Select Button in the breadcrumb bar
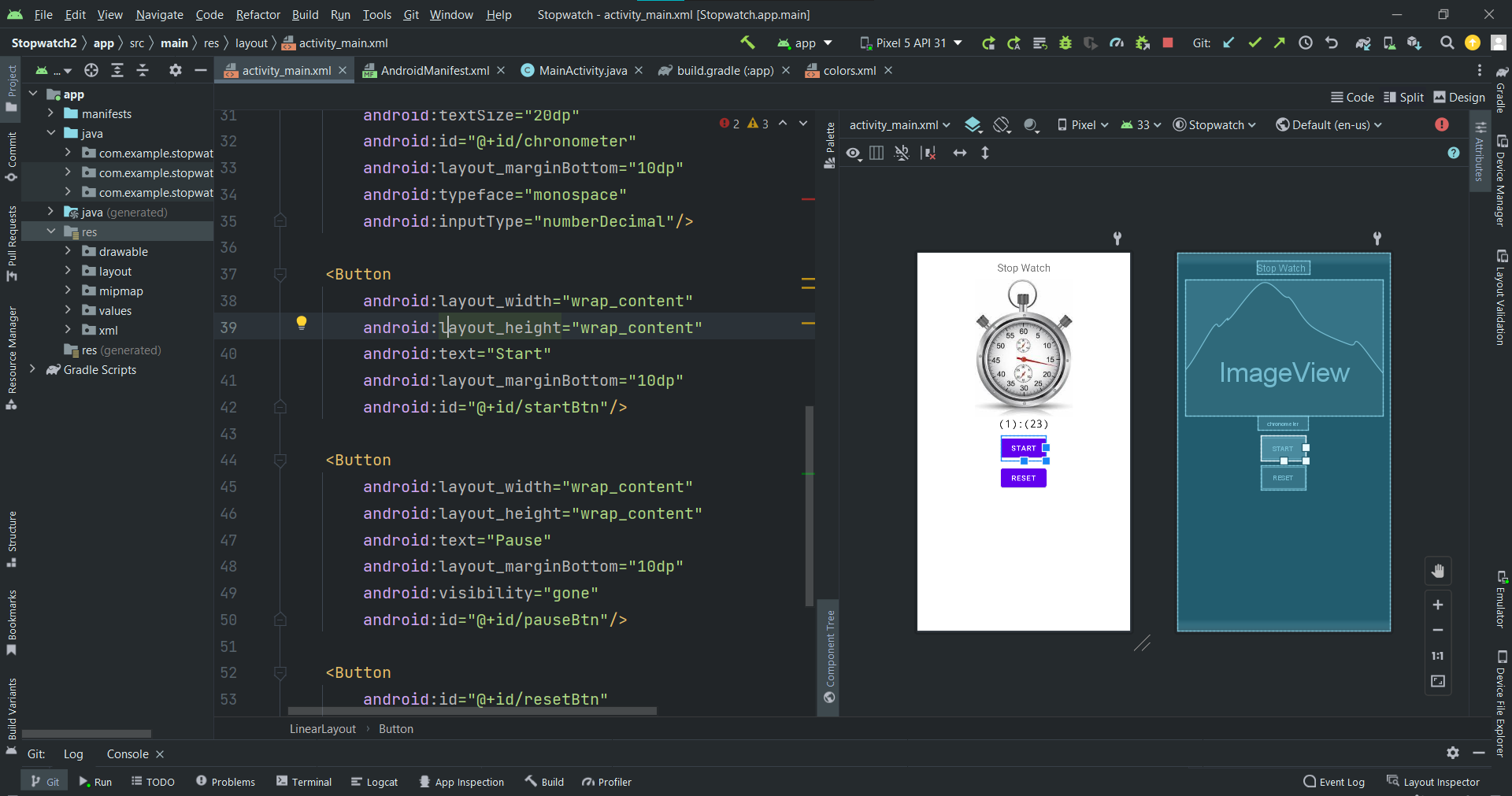This screenshot has height=796, width=1512. click(x=395, y=728)
